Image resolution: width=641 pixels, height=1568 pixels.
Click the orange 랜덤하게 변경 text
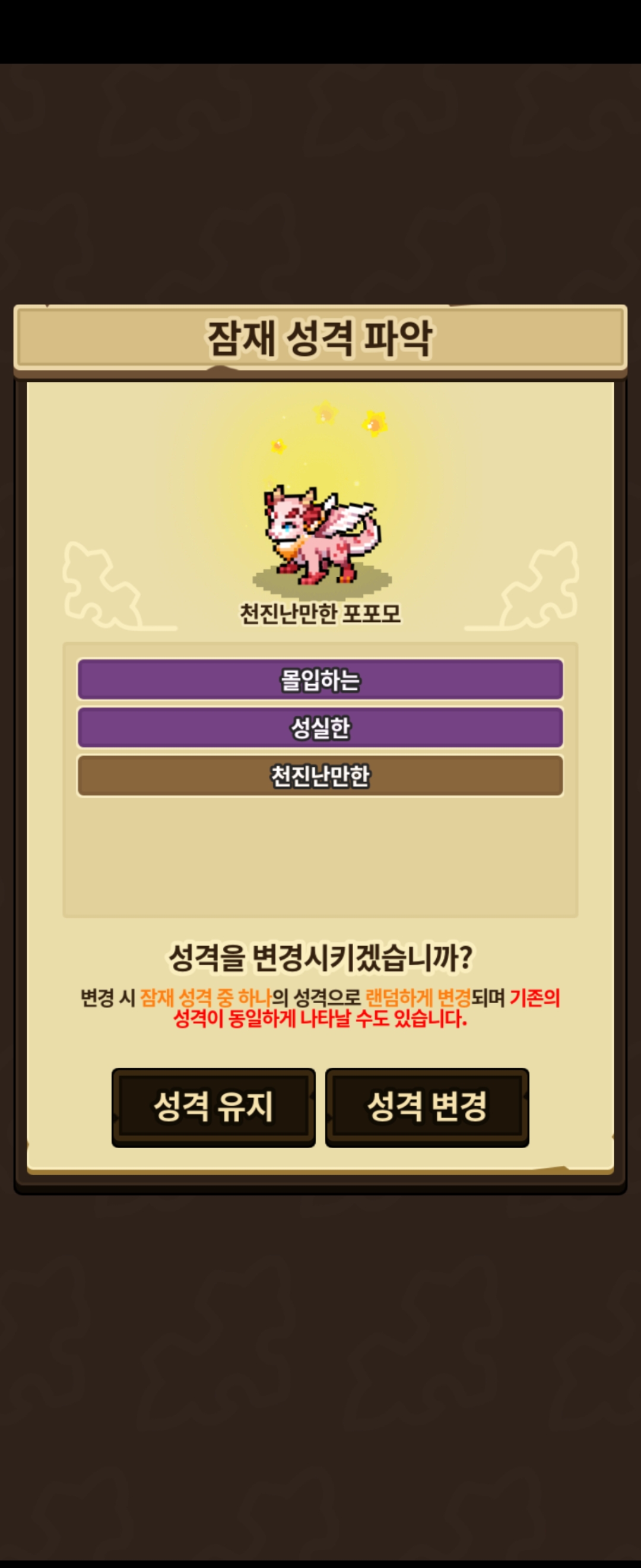pos(418,998)
